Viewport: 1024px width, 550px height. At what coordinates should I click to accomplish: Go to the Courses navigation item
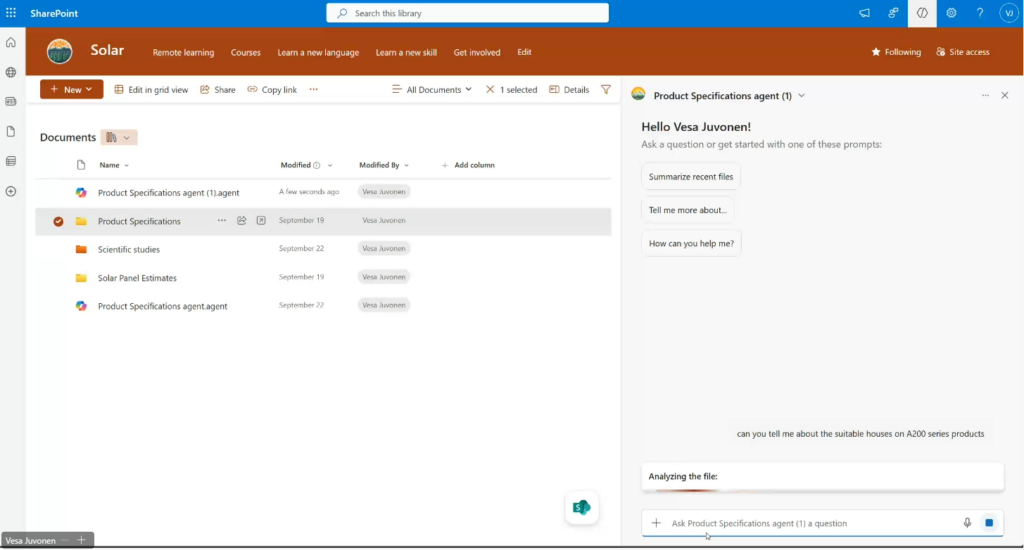click(246, 52)
